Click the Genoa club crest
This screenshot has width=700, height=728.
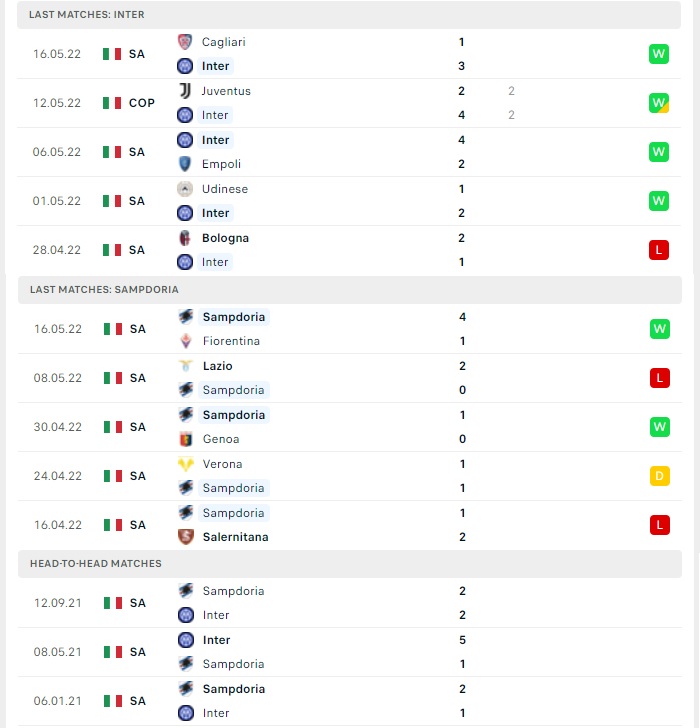click(x=186, y=439)
